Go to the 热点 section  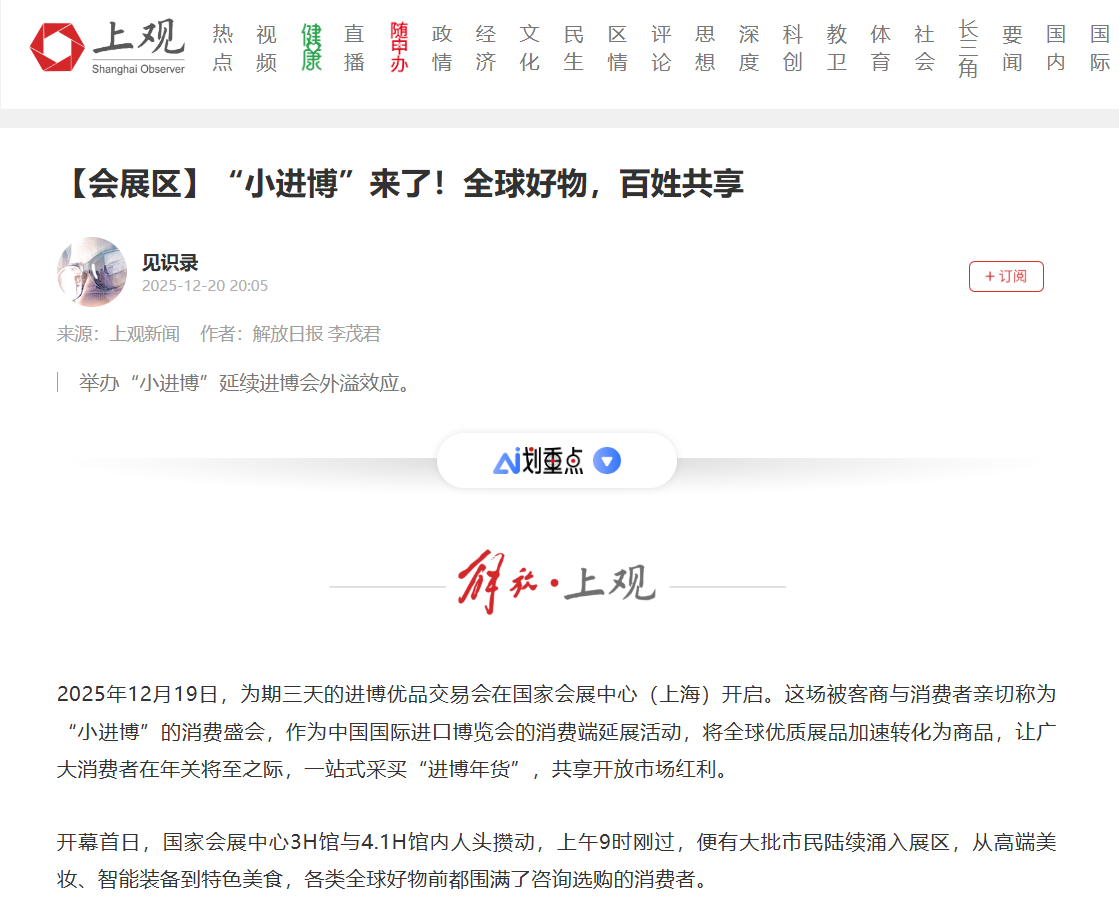(x=223, y=48)
